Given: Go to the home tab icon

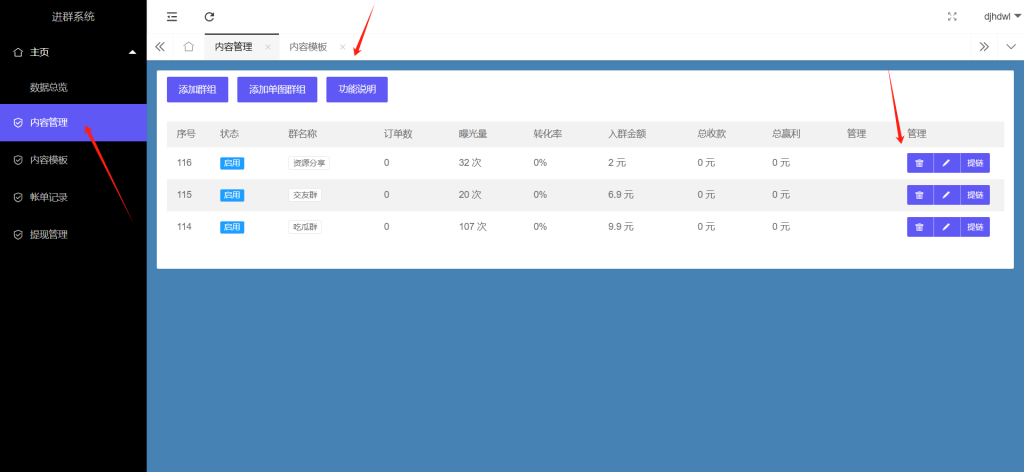Looking at the screenshot, I should [x=188, y=46].
